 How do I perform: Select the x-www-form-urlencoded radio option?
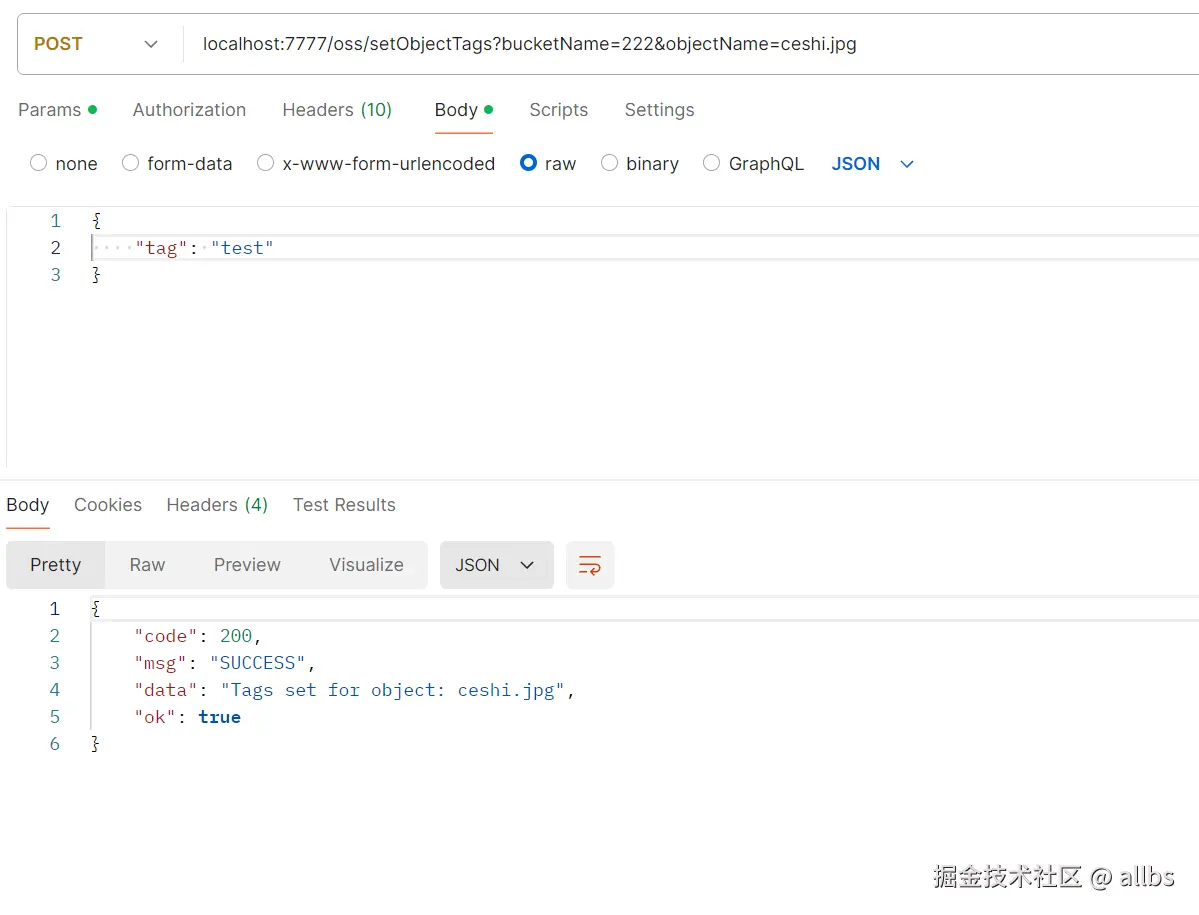click(265, 163)
